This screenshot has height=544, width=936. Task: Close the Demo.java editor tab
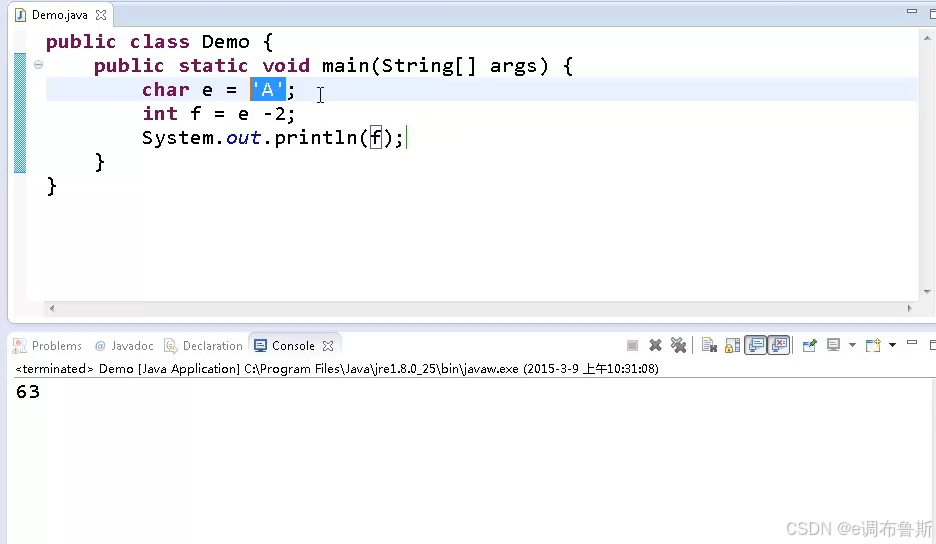101,15
